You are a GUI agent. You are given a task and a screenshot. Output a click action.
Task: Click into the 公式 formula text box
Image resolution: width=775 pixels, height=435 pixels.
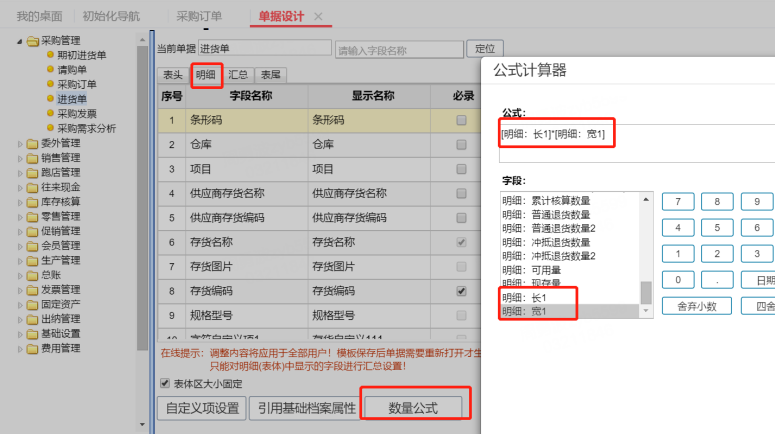tap(638, 143)
